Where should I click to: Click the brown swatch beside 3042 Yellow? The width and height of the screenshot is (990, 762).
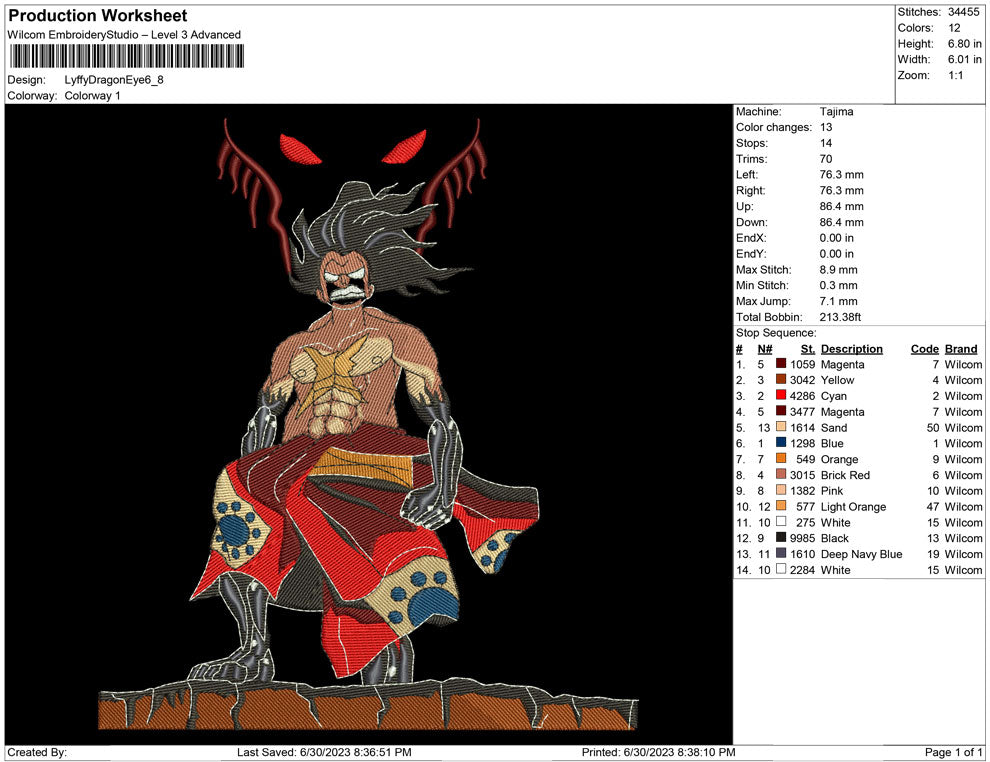(x=781, y=379)
